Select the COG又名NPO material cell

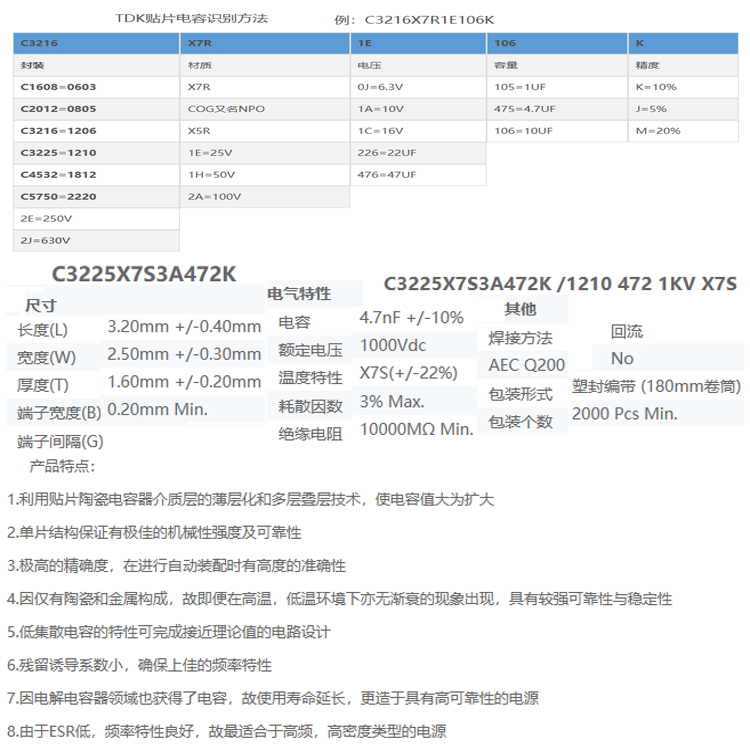265,109
